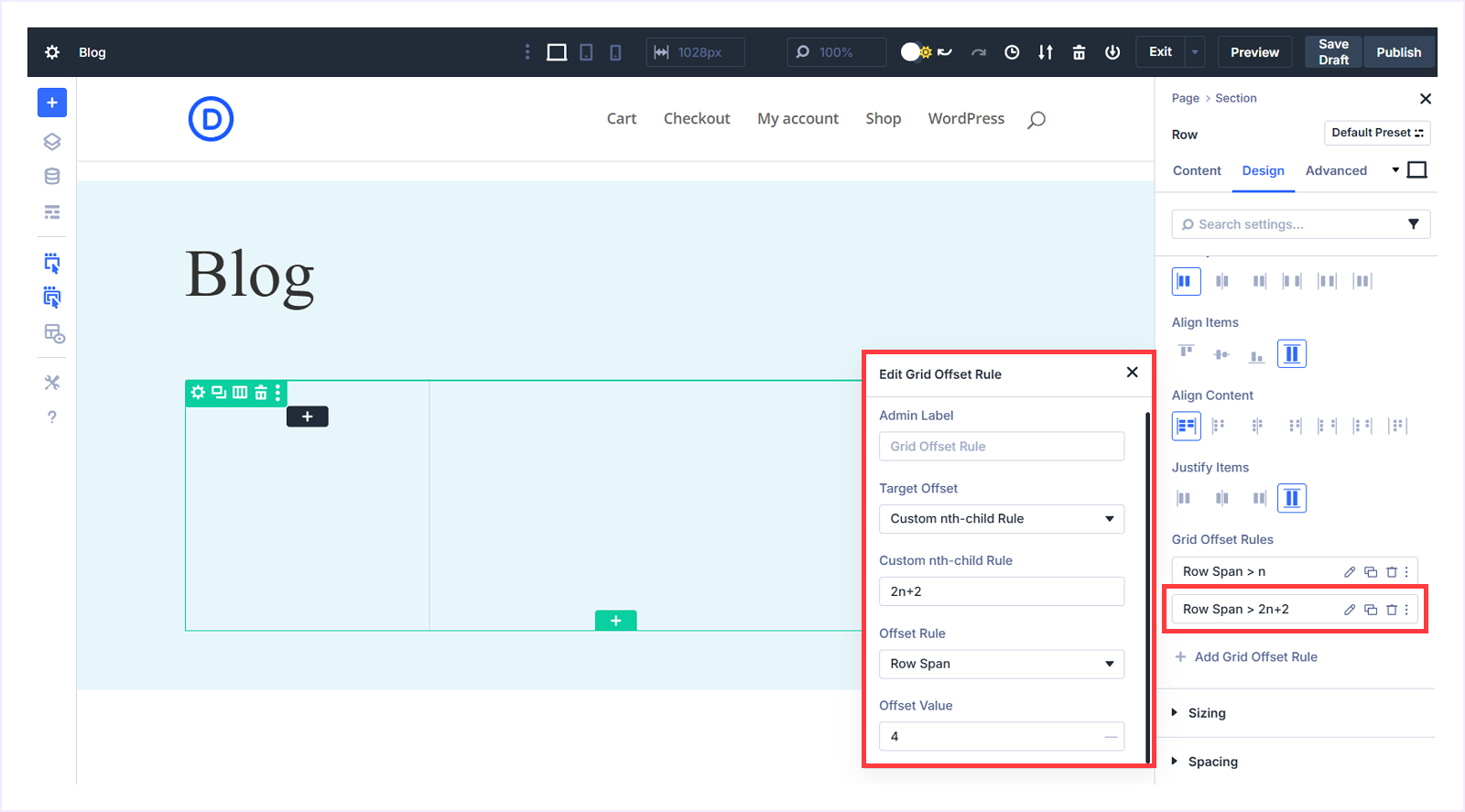Screen dimensions: 1465x812
Task: Open more options for 'Row Span > n' rule
Action: 1407,572
